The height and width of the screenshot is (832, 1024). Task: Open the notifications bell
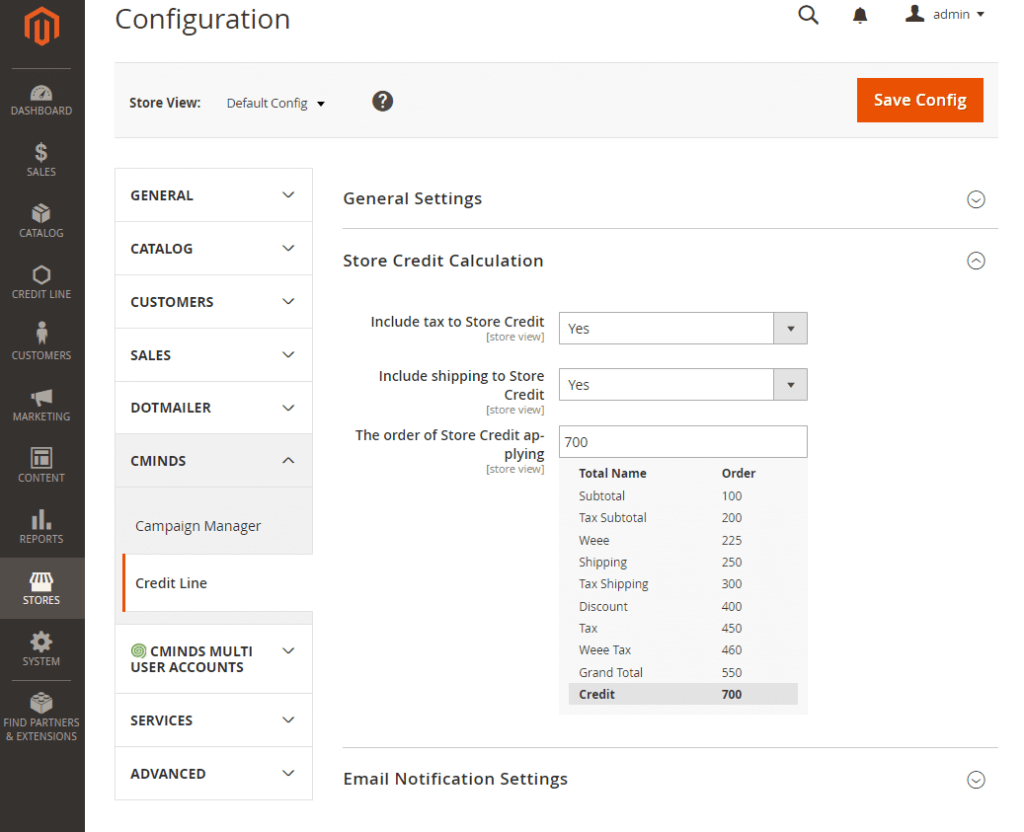coord(860,15)
